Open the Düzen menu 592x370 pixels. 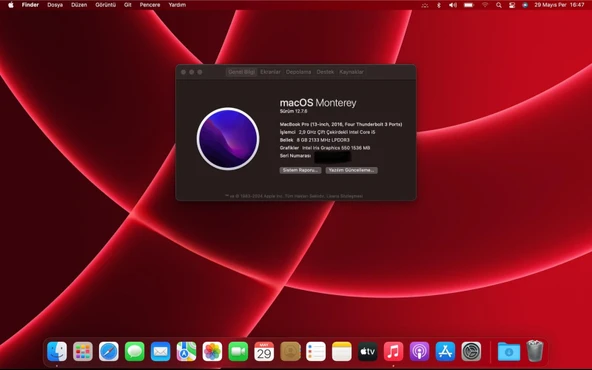coord(79,5)
